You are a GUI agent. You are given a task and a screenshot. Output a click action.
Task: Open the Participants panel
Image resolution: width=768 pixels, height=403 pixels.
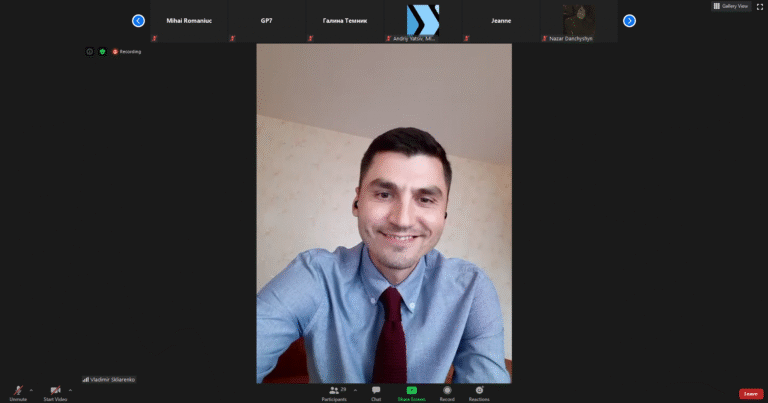pos(334,391)
